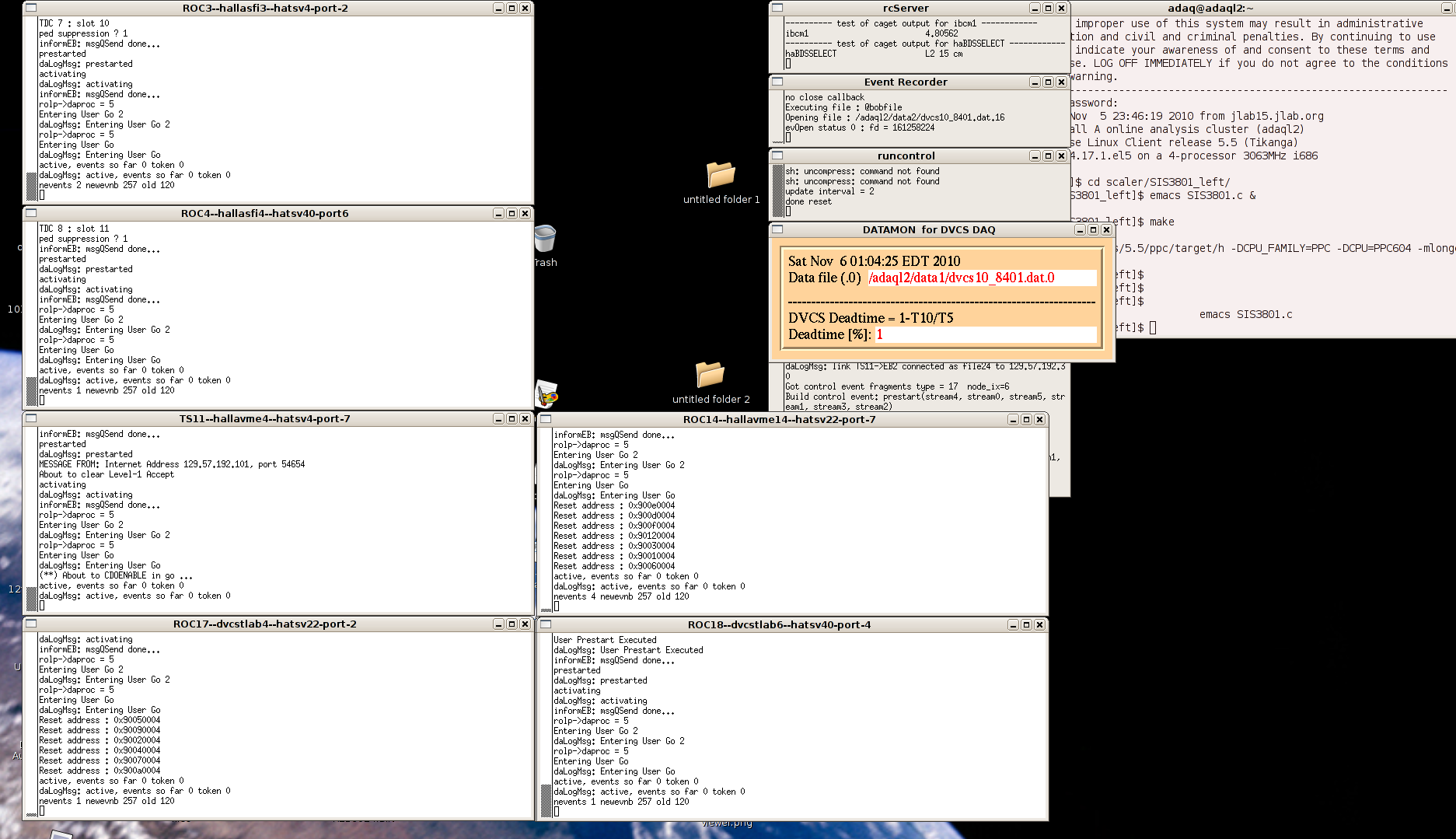The height and width of the screenshot is (839, 1456).
Task: Close the ROC18 terminal window
Action: [1039, 624]
